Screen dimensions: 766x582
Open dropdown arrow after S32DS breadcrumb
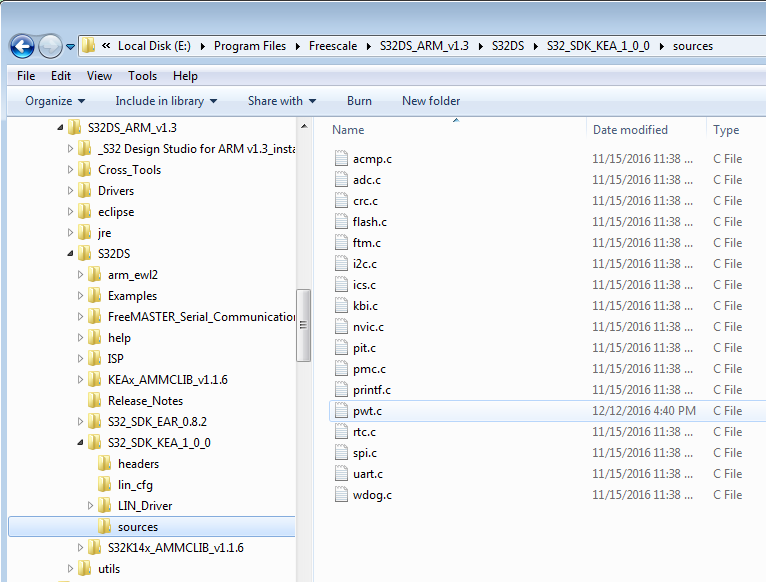click(x=535, y=46)
